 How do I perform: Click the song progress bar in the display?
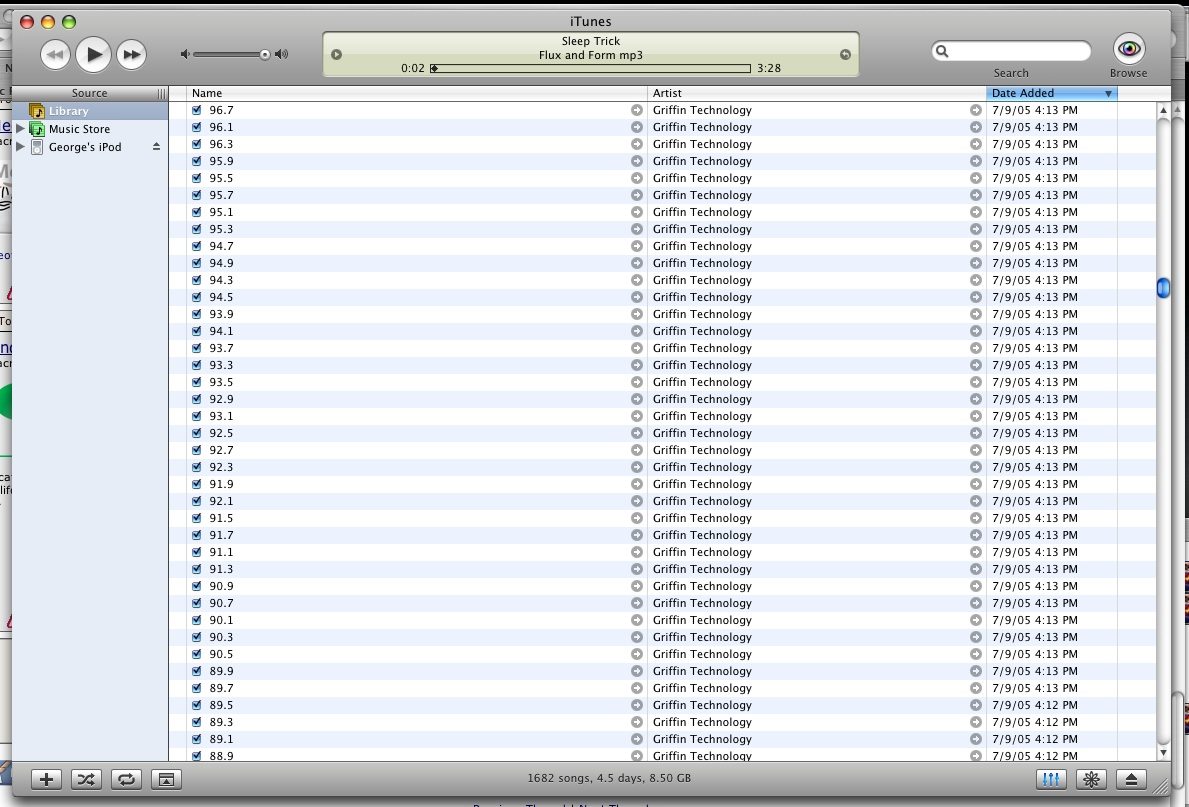591,68
